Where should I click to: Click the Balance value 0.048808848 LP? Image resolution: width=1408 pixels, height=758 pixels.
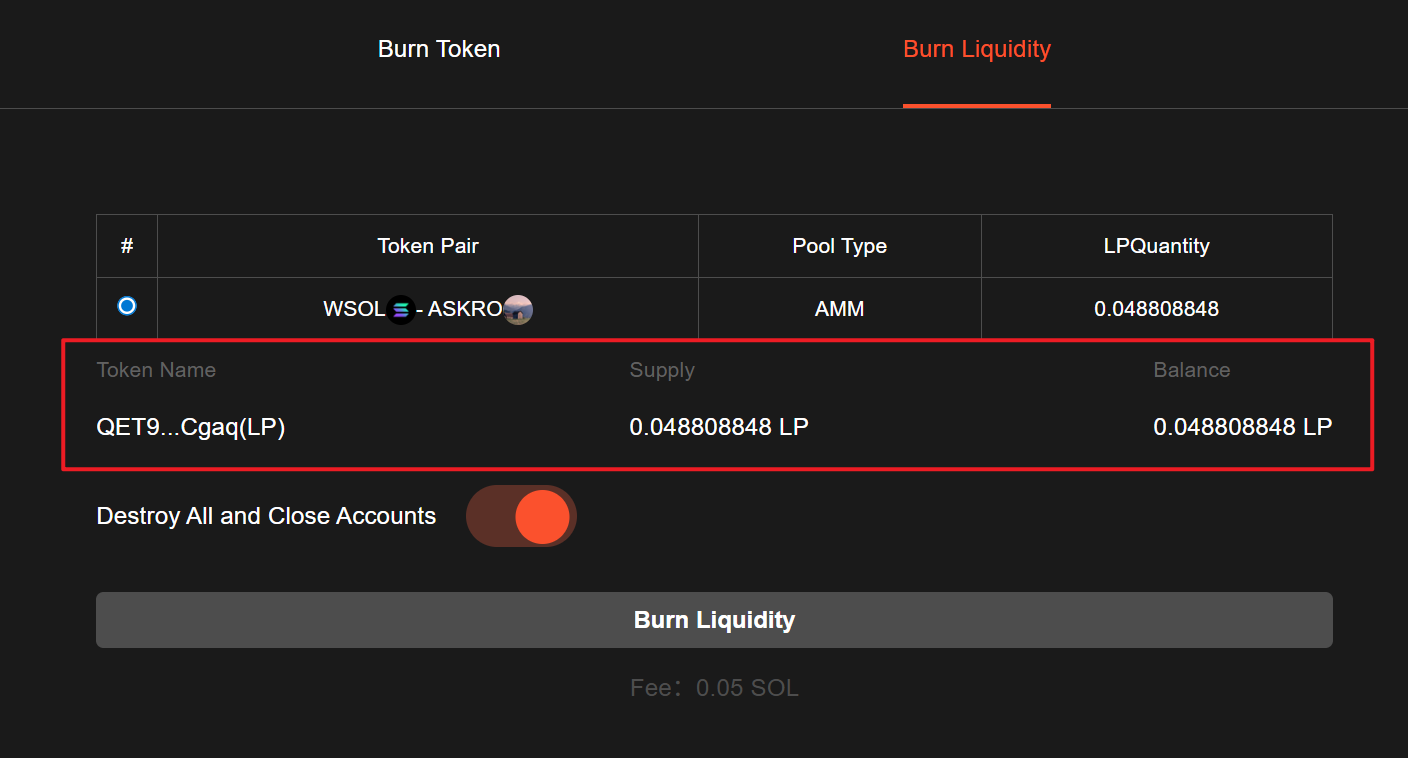click(x=1242, y=427)
